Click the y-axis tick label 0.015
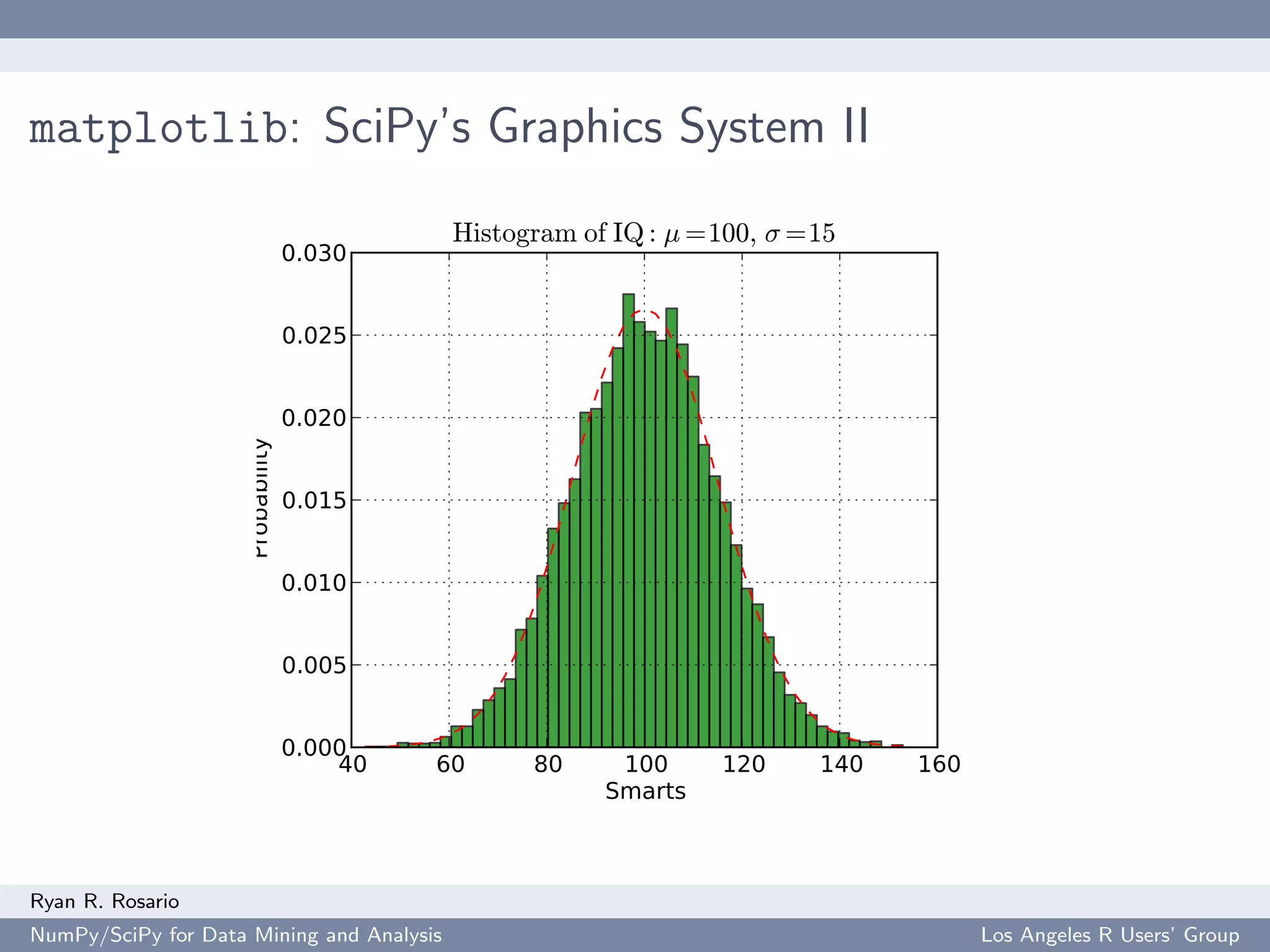 [x=314, y=500]
